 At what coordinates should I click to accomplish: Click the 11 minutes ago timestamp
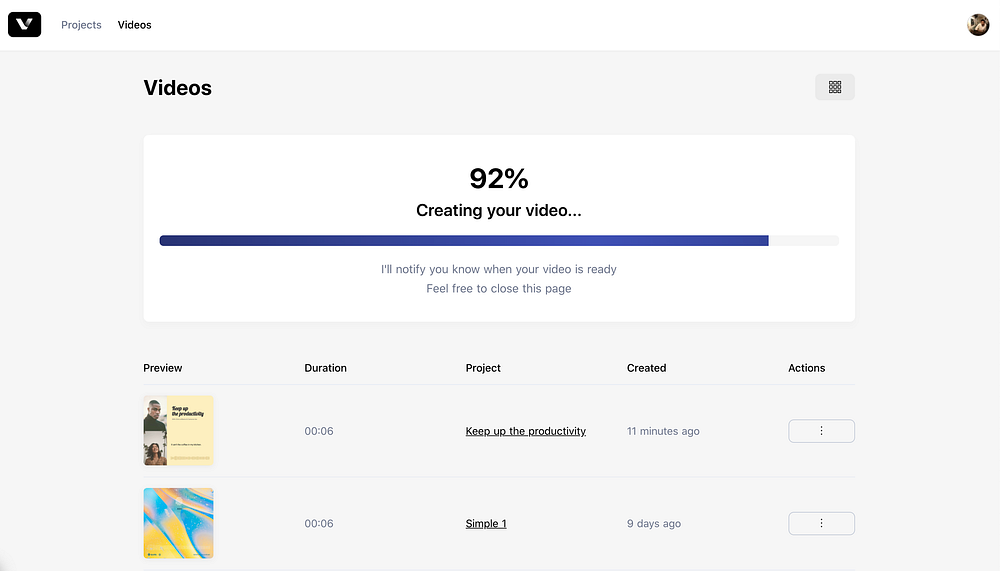(x=663, y=431)
